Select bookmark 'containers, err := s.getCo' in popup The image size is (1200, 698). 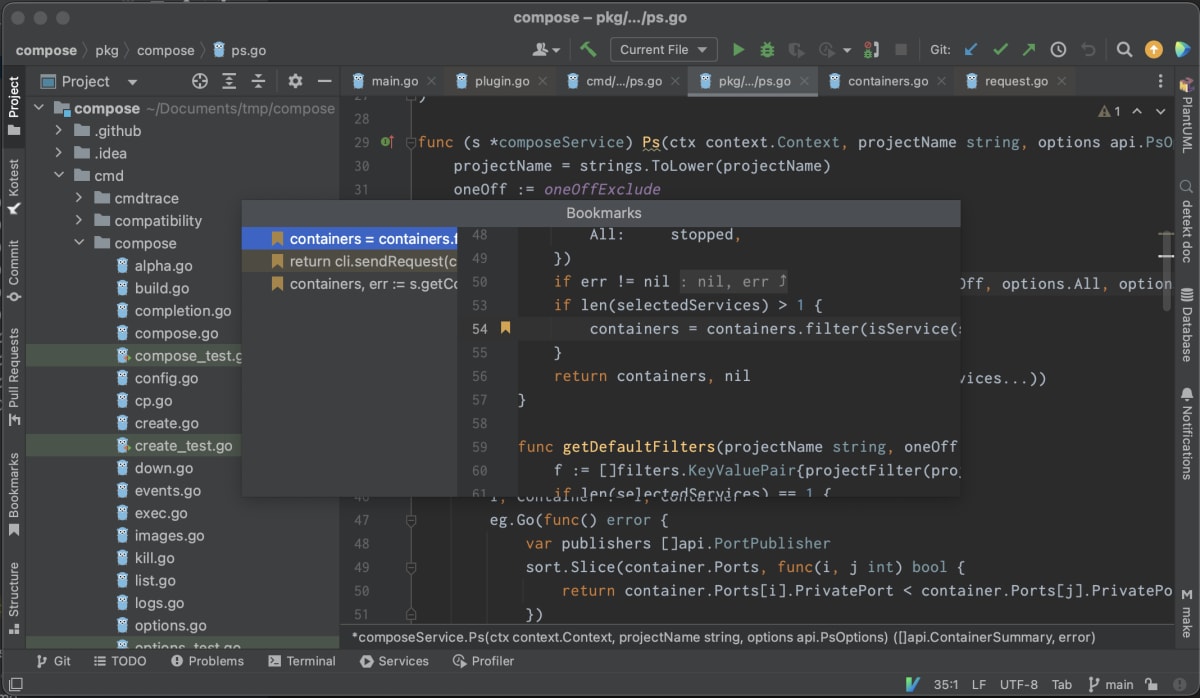350,284
